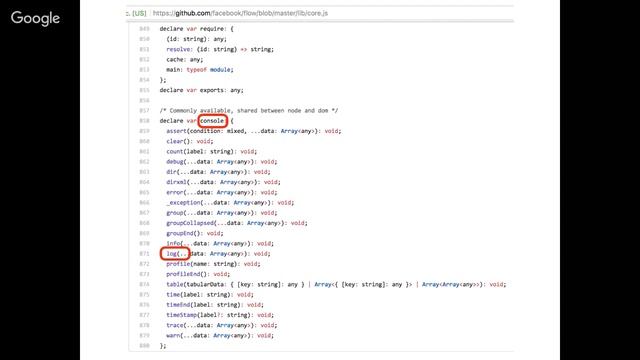Screen dimensions: 640x360
Task: Click the github.com address bar URL
Action: pyautogui.click(x=240, y=13)
